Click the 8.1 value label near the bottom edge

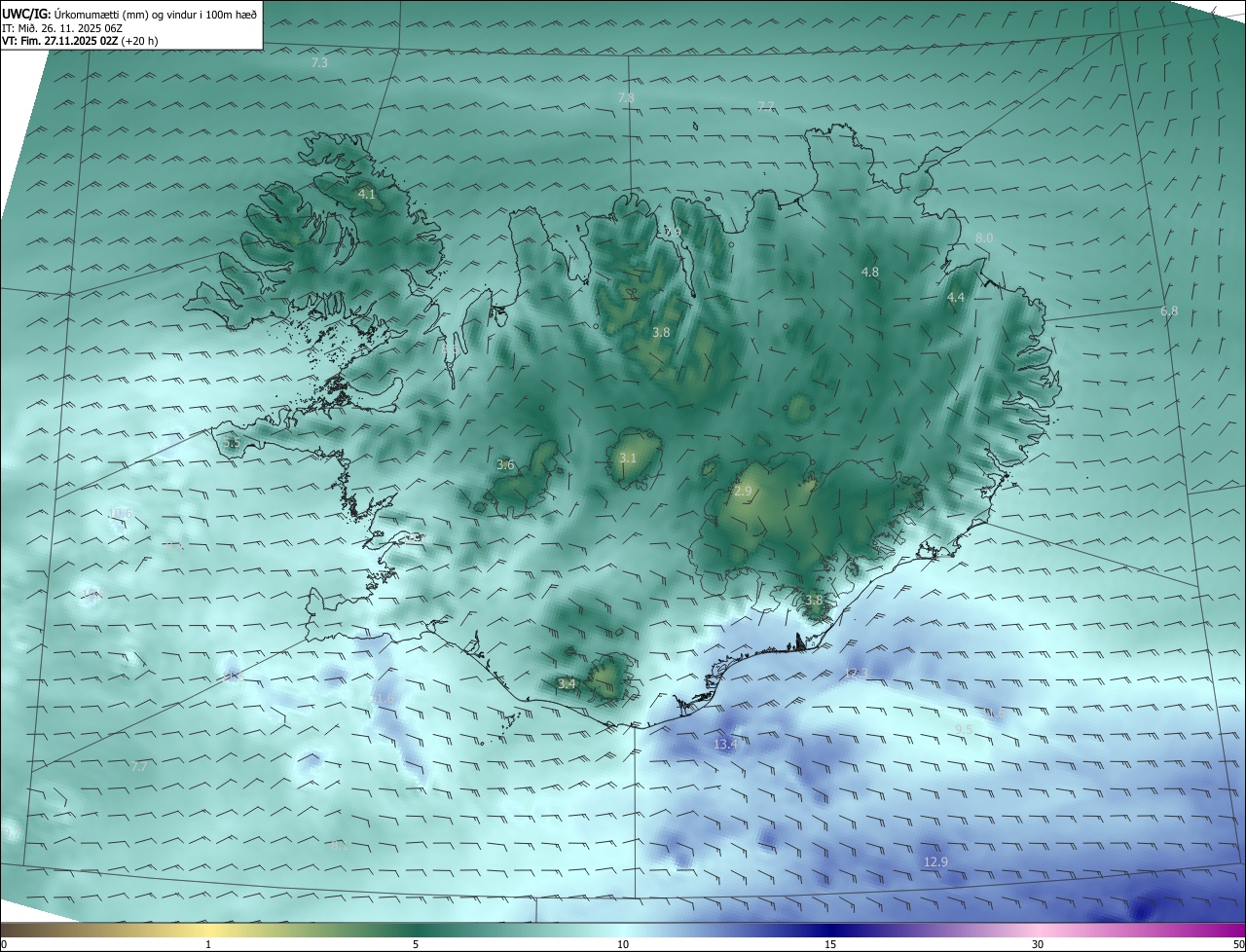(x=339, y=846)
